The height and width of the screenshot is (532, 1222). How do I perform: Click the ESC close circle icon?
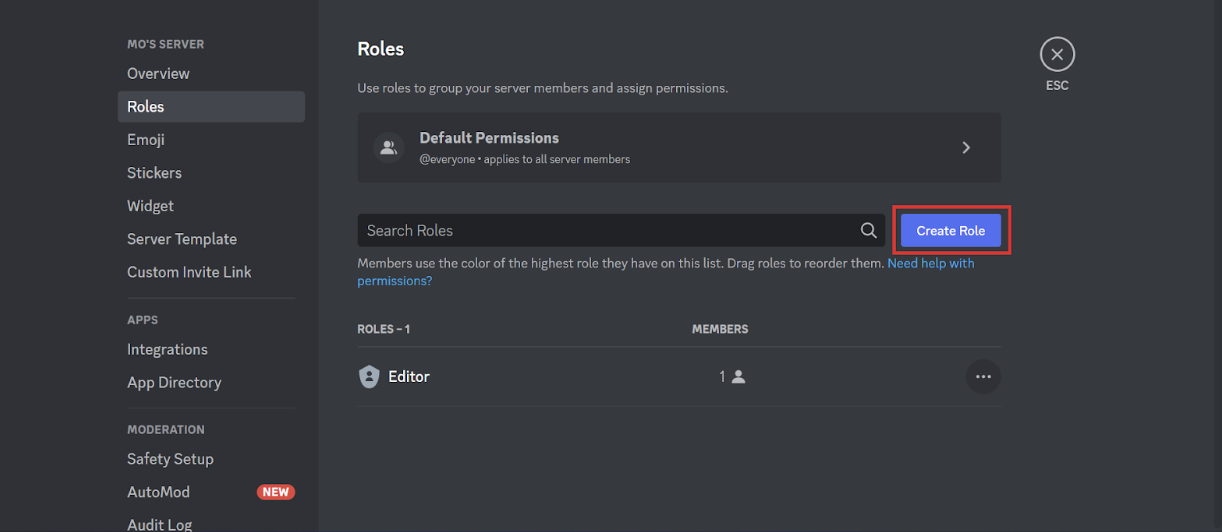click(1057, 54)
